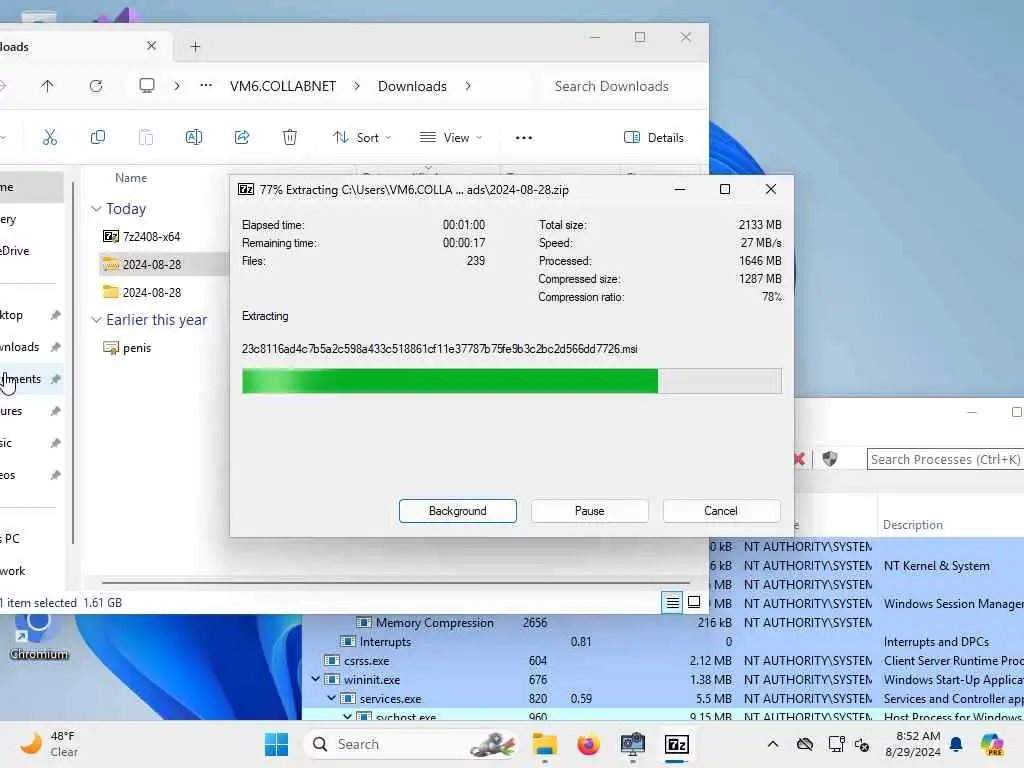Collapse the services.exe process tree

[x=332, y=698]
